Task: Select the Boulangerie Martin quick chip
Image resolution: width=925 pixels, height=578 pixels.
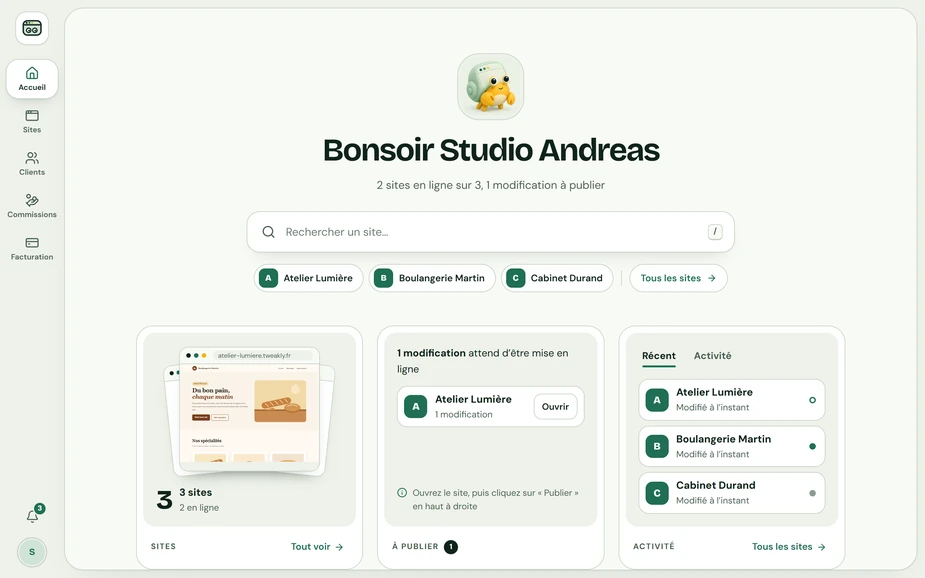Action: [x=432, y=278]
